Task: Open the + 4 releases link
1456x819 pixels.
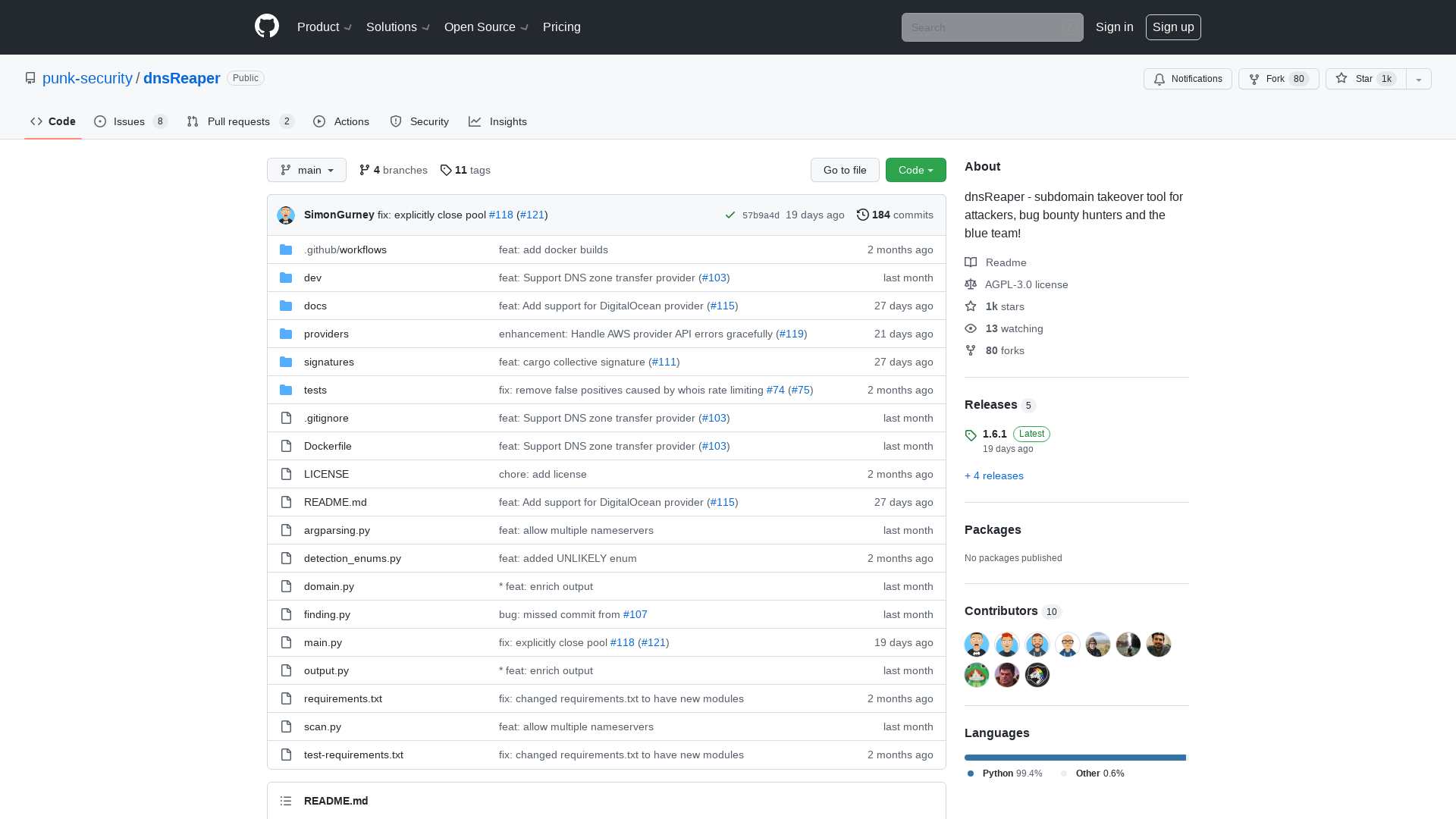Action: click(993, 475)
